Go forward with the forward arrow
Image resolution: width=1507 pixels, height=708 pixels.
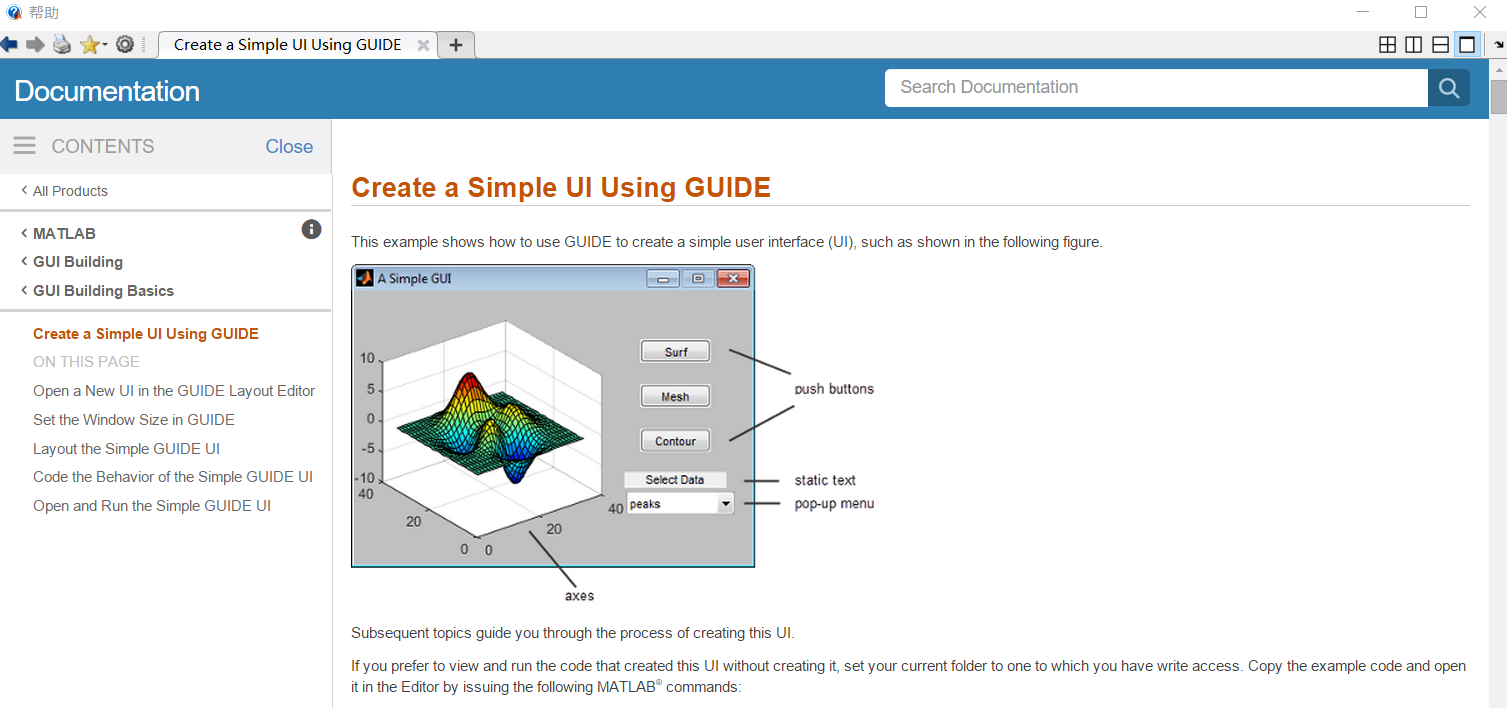click(x=35, y=44)
